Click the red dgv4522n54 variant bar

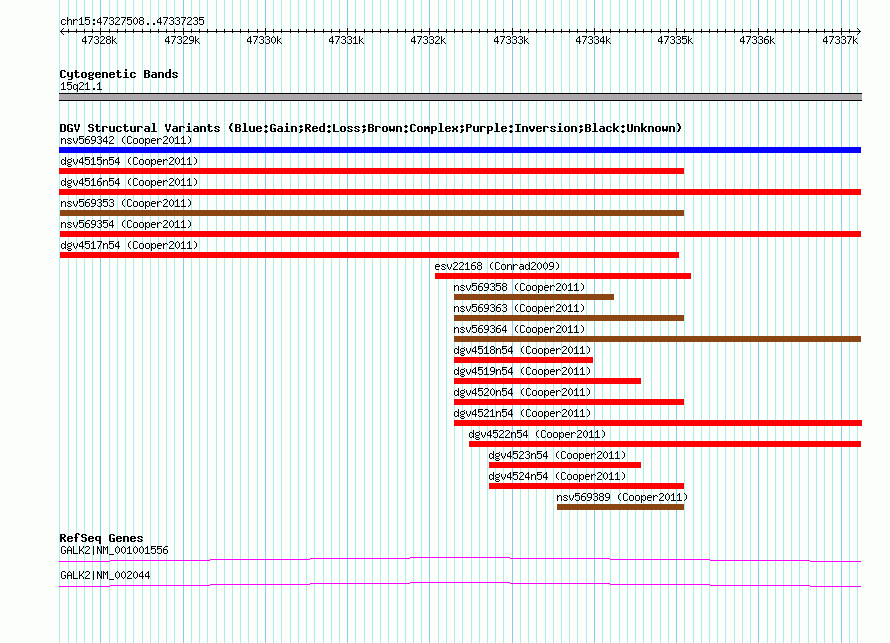(665, 444)
